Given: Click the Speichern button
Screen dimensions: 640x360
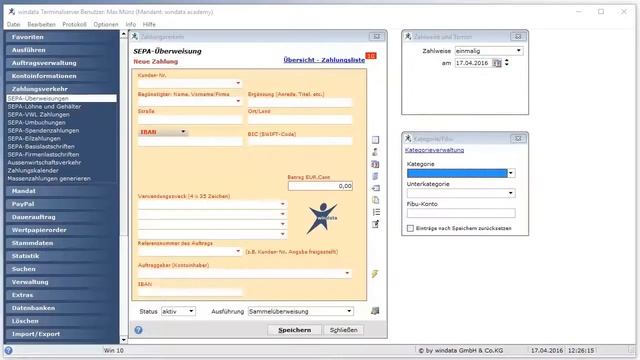Looking at the screenshot, I should [x=294, y=330].
